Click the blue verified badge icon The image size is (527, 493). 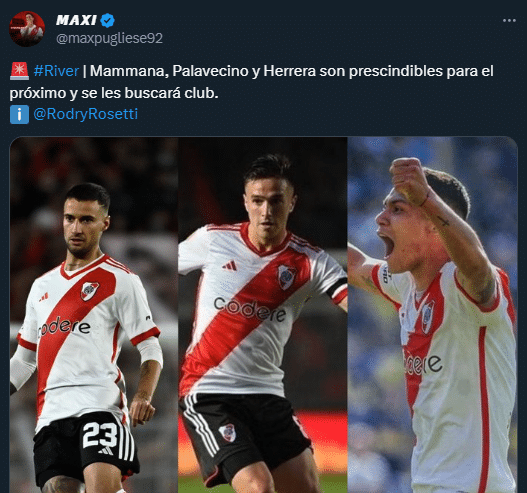[x=108, y=20]
